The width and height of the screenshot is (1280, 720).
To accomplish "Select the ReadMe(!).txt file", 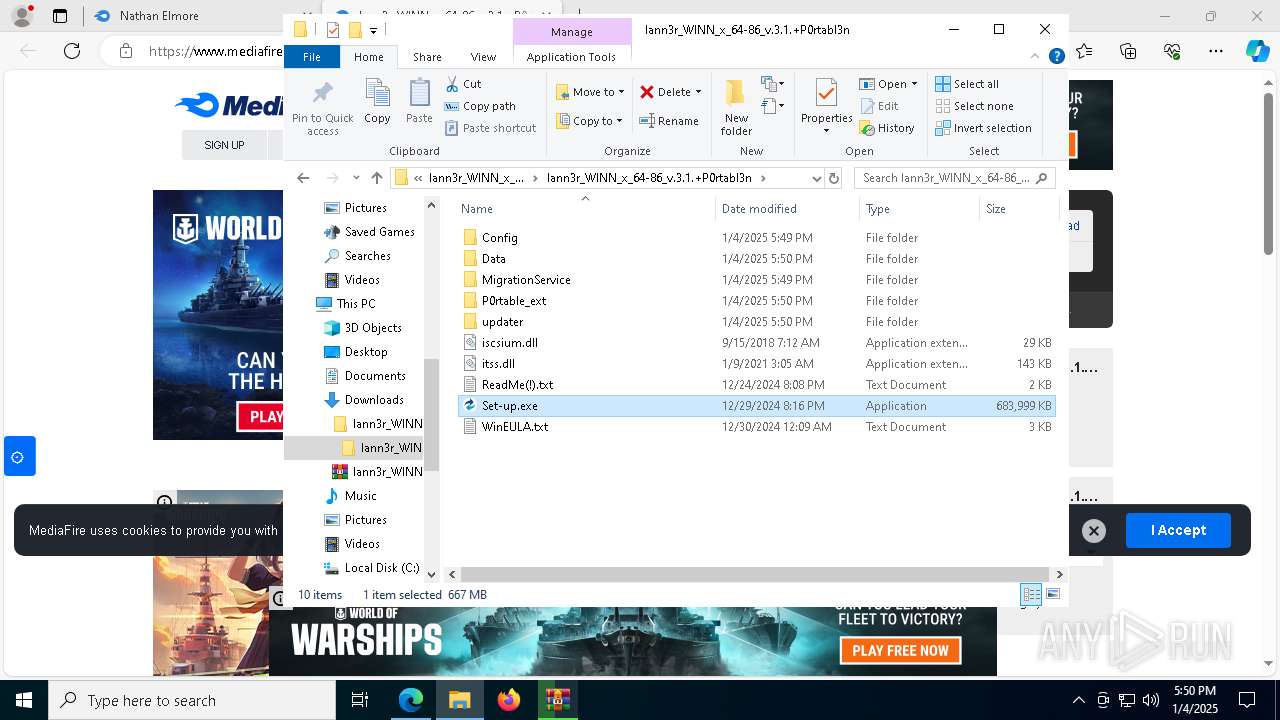I will click(x=756, y=385).
